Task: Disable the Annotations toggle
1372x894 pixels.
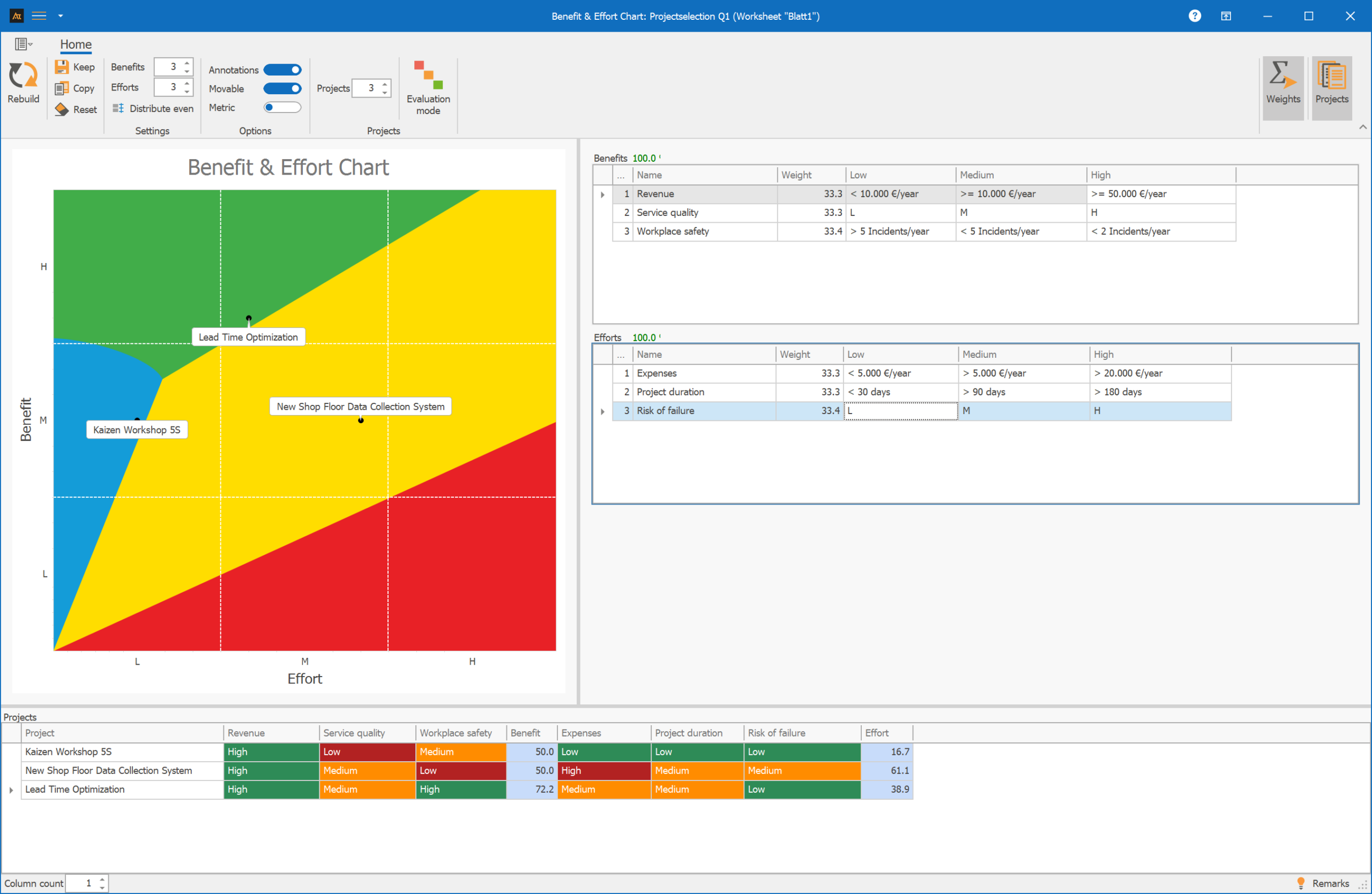Action: pos(282,70)
